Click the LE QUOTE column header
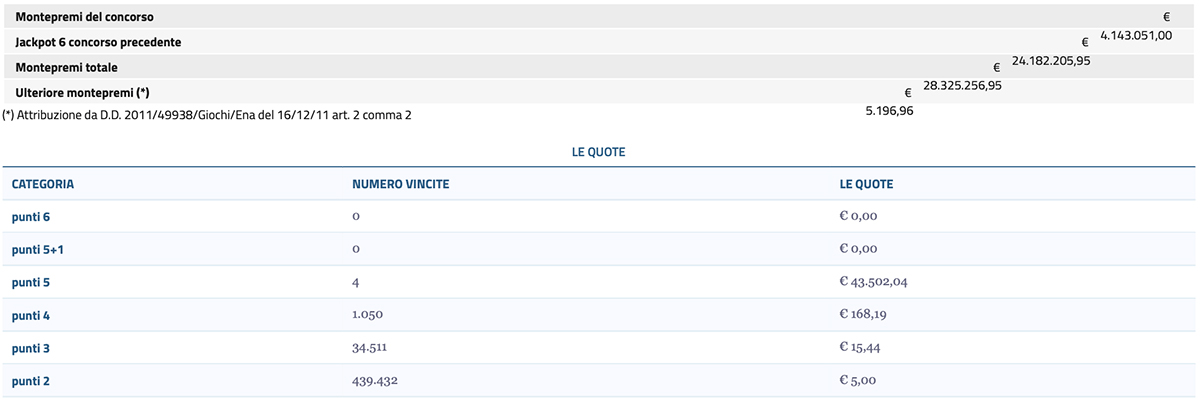The image size is (1200, 405). pyautogui.click(x=867, y=185)
